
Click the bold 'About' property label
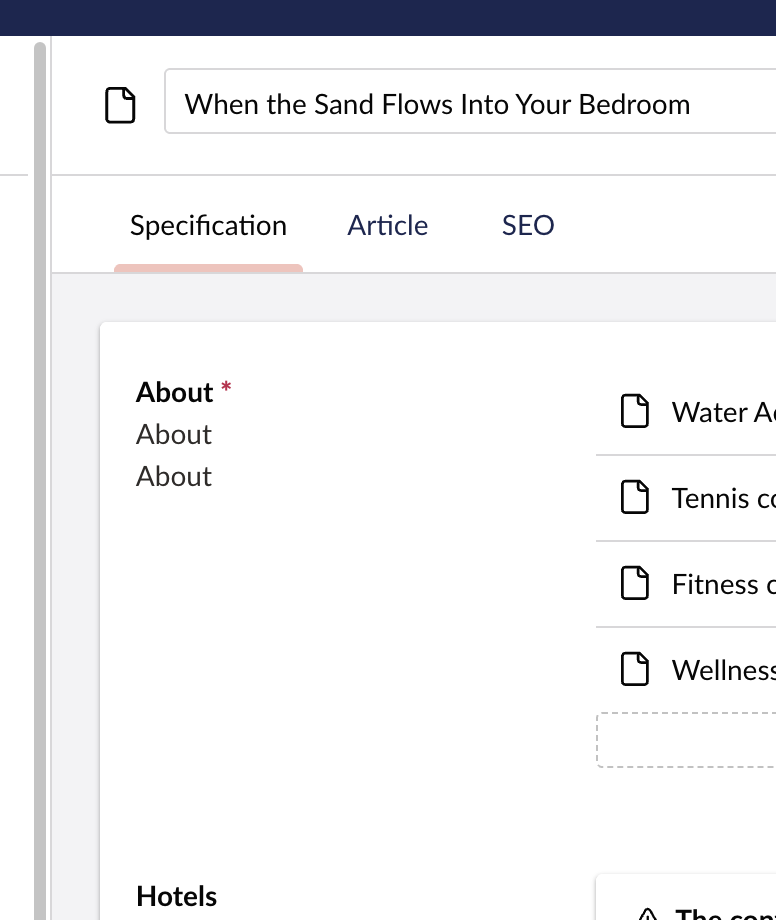pyautogui.click(x=175, y=392)
